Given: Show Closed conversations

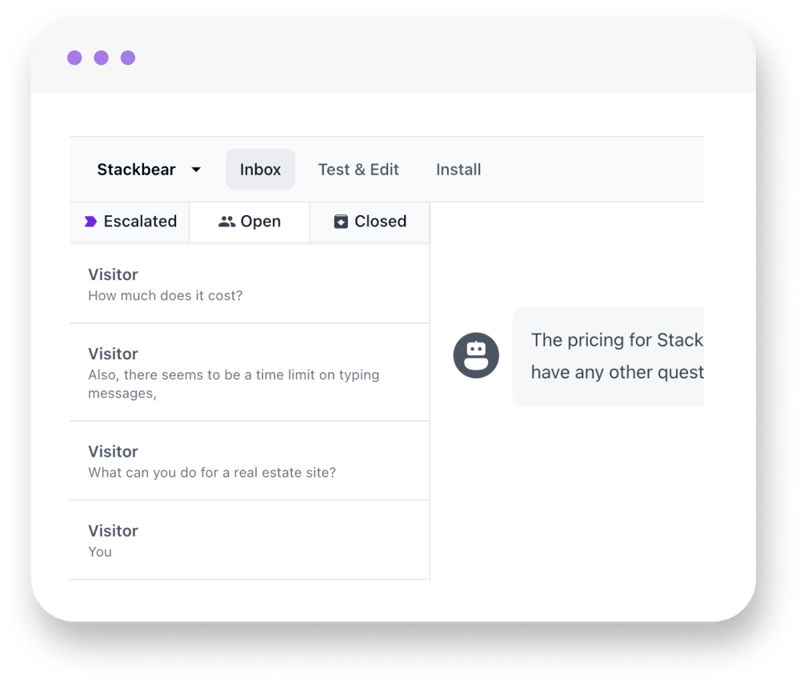Looking at the screenshot, I should coord(370,222).
